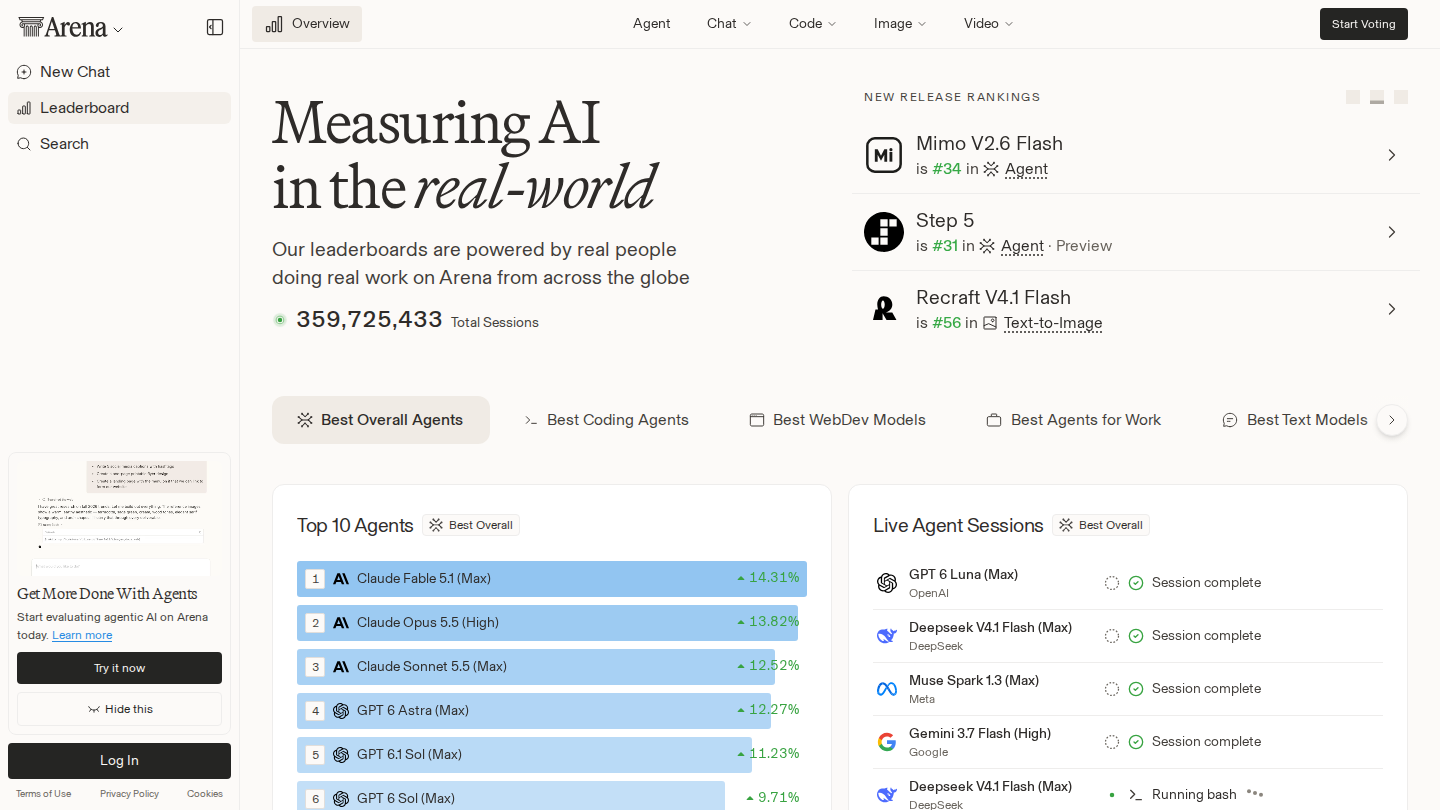Expand the Chat menu in top navigation

point(729,24)
